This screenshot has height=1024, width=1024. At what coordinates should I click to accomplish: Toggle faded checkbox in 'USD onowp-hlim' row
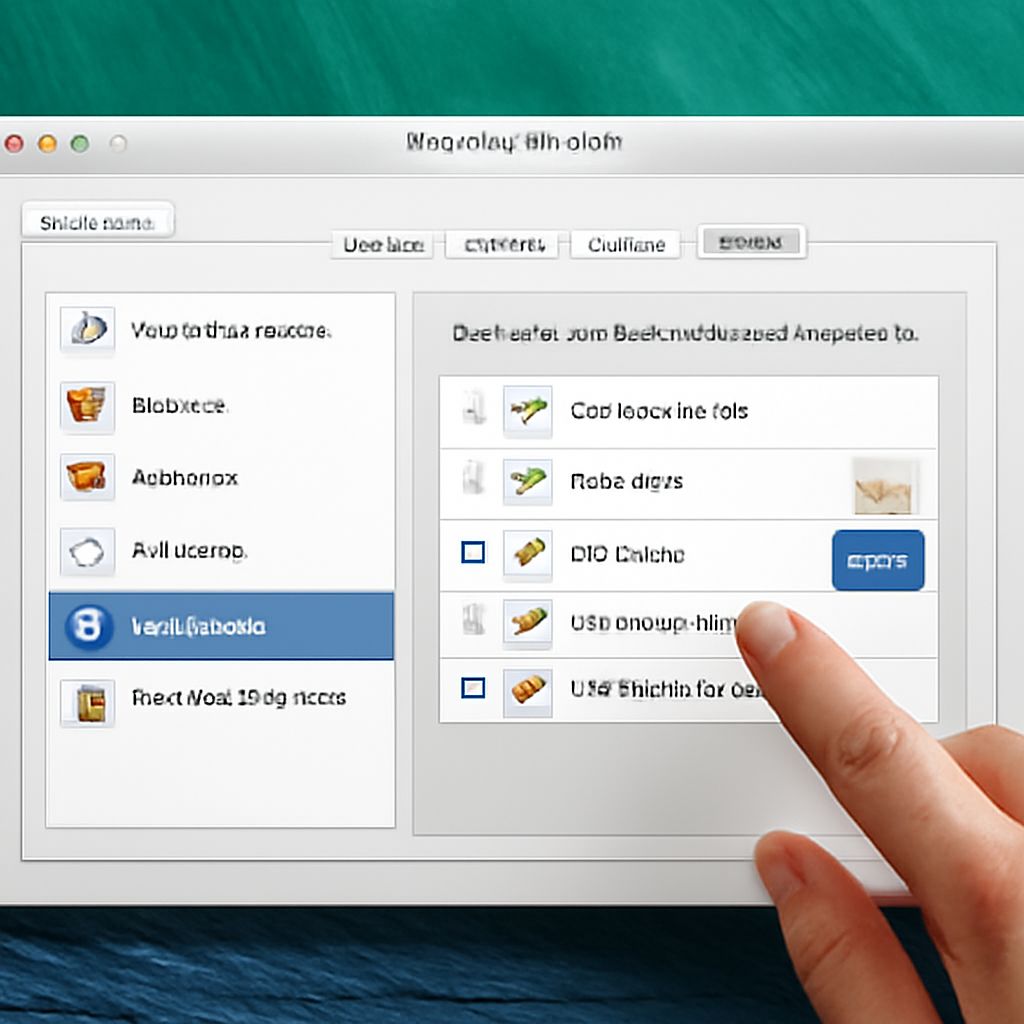pyautogui.click(x=472, y=619)
